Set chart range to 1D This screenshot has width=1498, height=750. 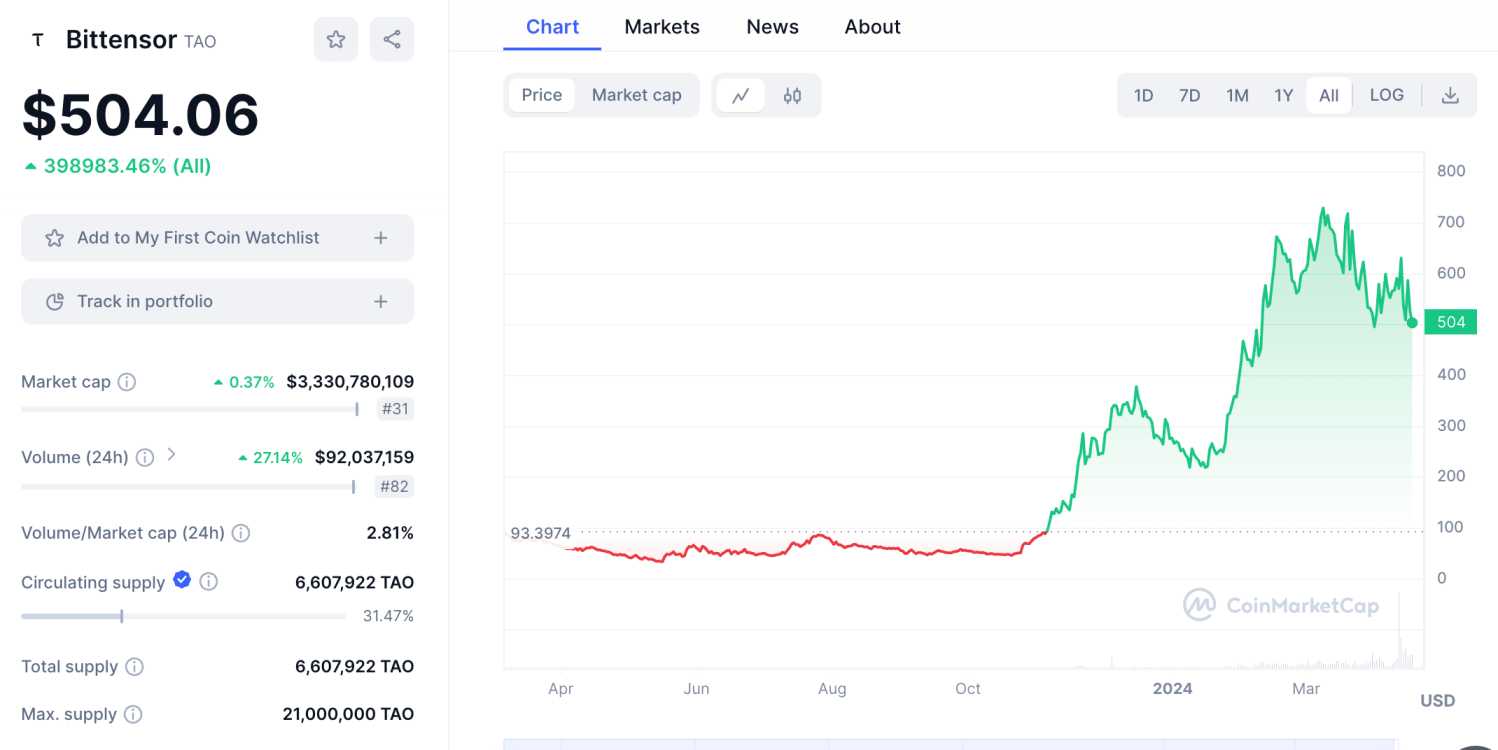coord(1143,95)
